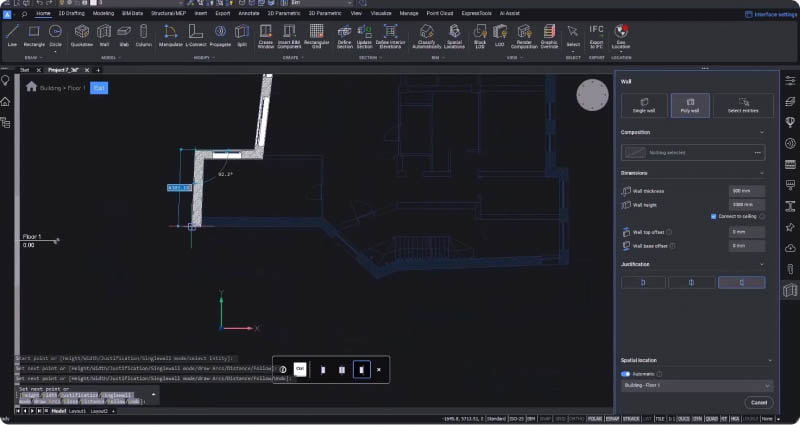Activate the Slab tool

124,36
